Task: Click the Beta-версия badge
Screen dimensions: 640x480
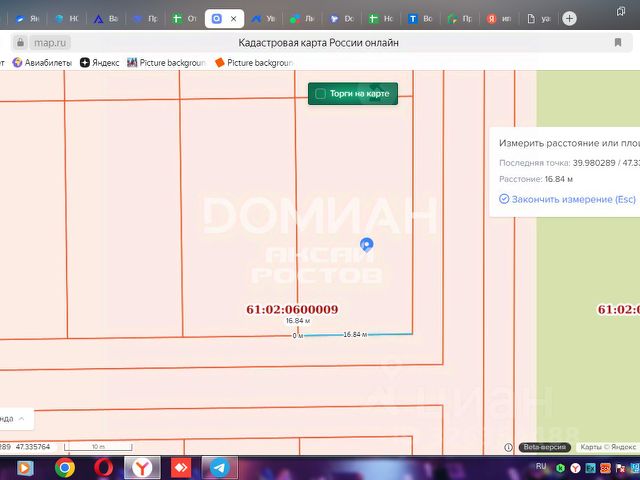Action: pyautogui.click(x=544, y=447)
